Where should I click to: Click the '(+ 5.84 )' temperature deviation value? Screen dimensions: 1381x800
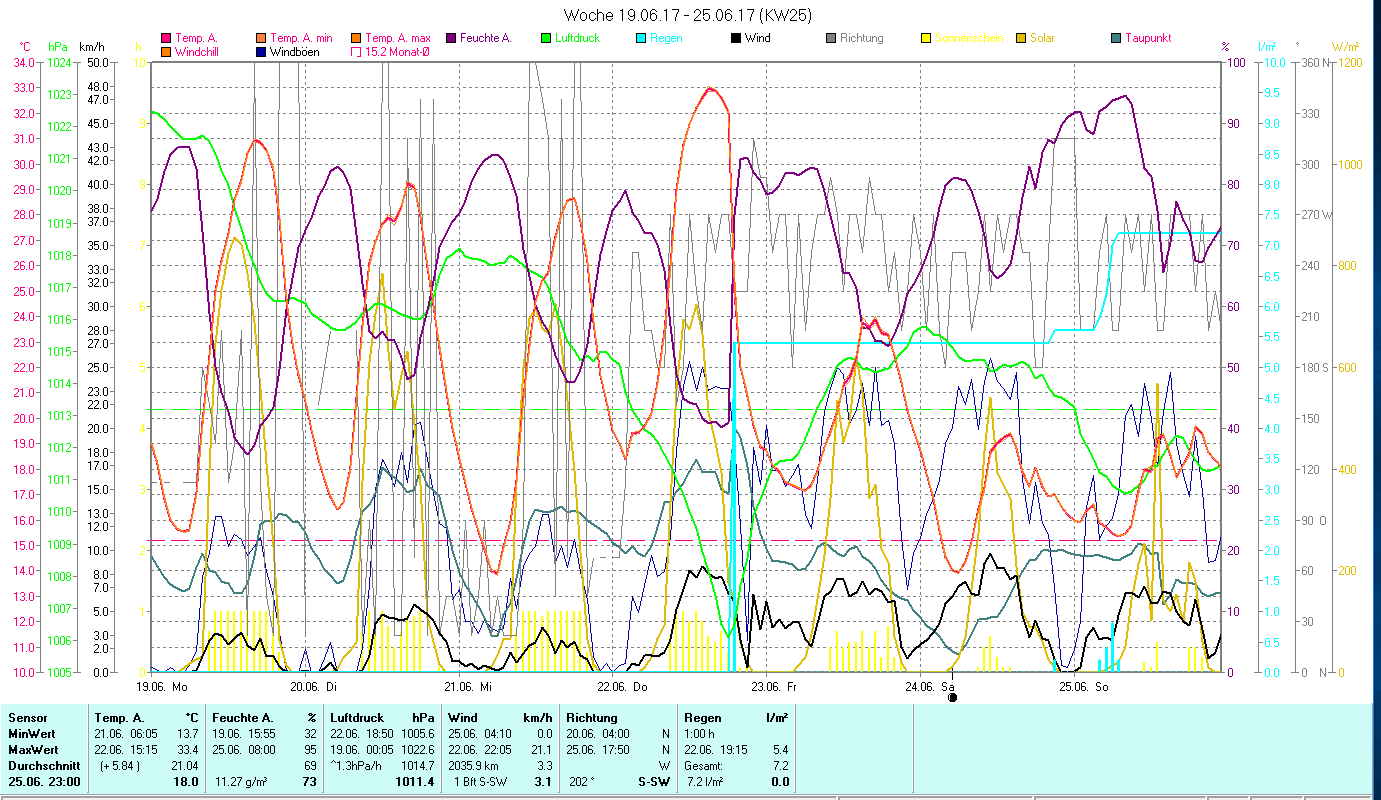coord(120,766)
